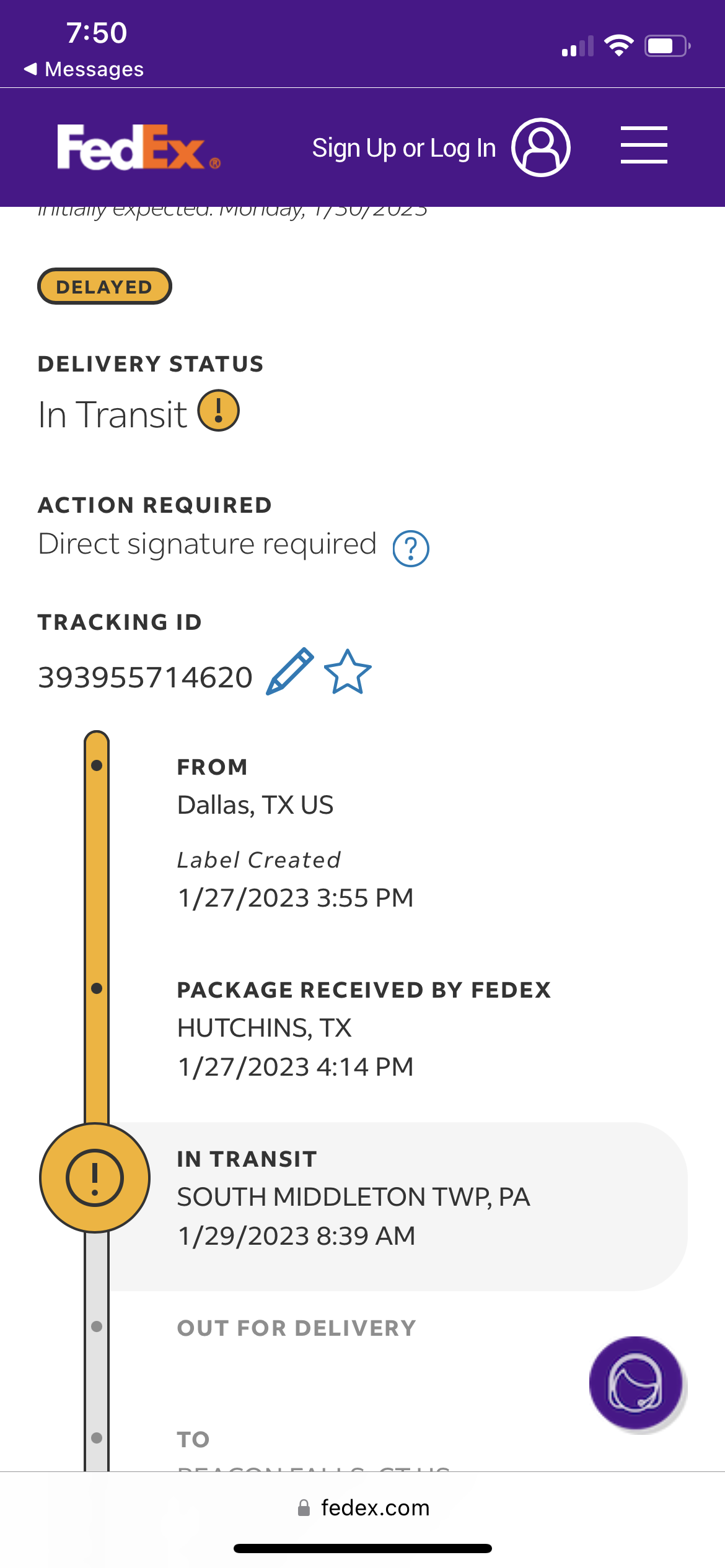
Task: Open Direct signature required help icon
Action: point(411,549)
